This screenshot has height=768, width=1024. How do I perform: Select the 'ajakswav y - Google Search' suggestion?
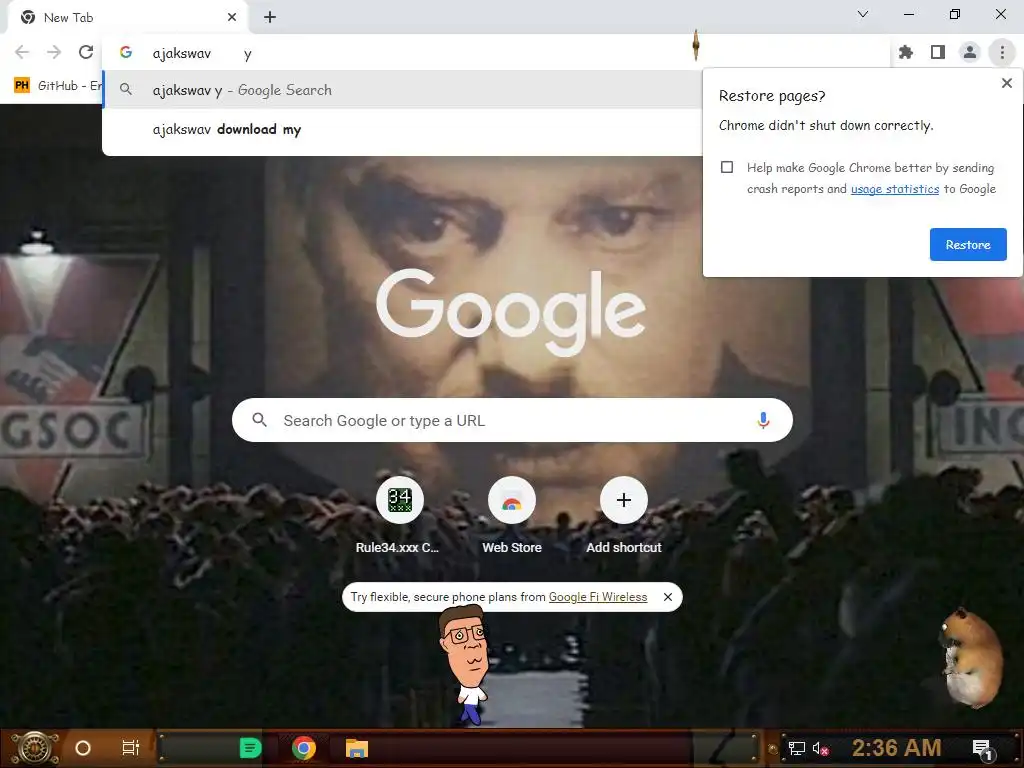coord(402,90)
